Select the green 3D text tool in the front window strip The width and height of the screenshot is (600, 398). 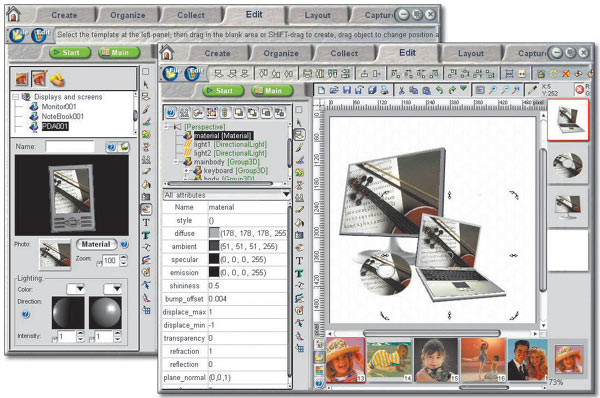coord(299,273)
